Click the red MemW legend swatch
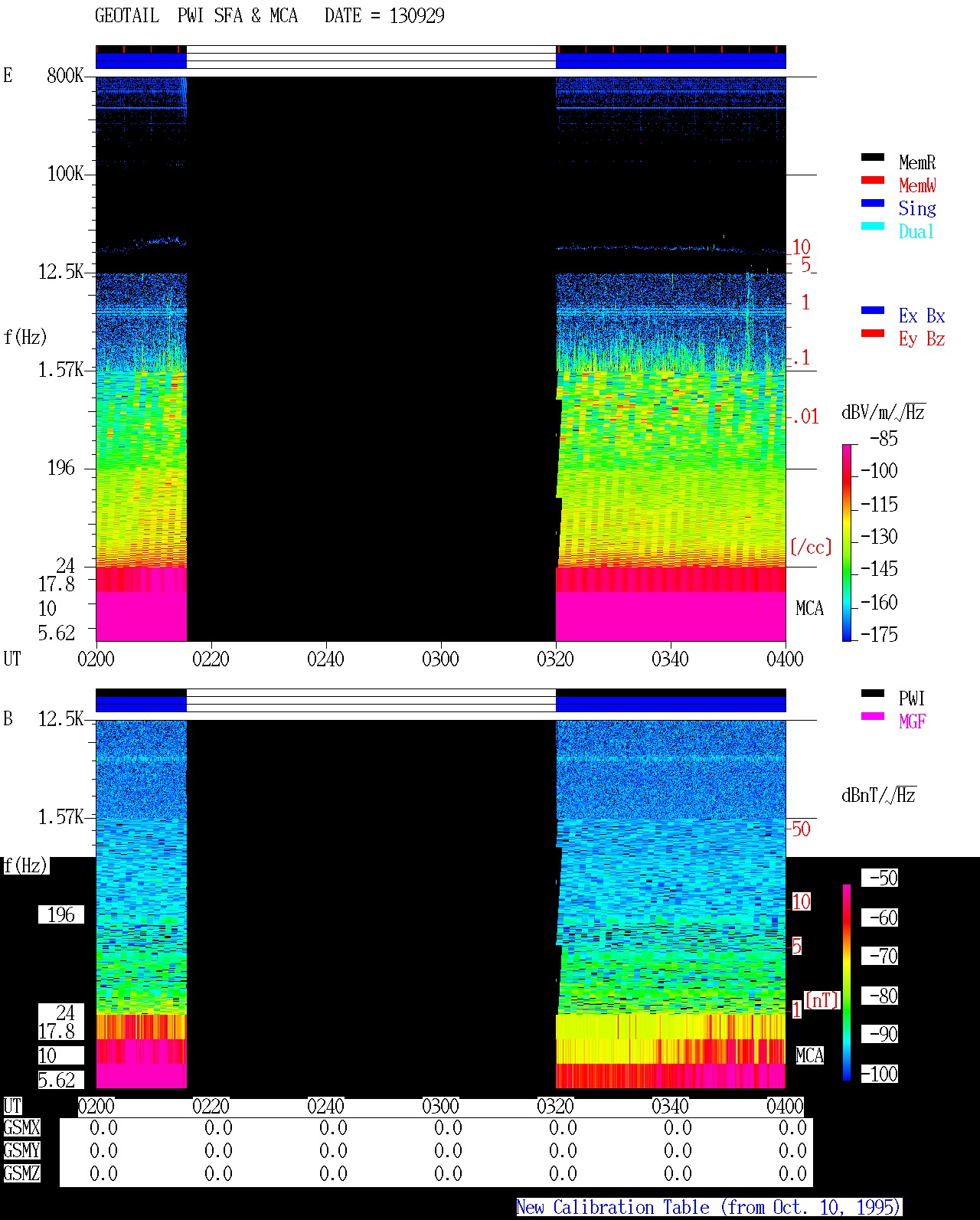Viewport: 980px width, 1220px height. tap(872, 180)
